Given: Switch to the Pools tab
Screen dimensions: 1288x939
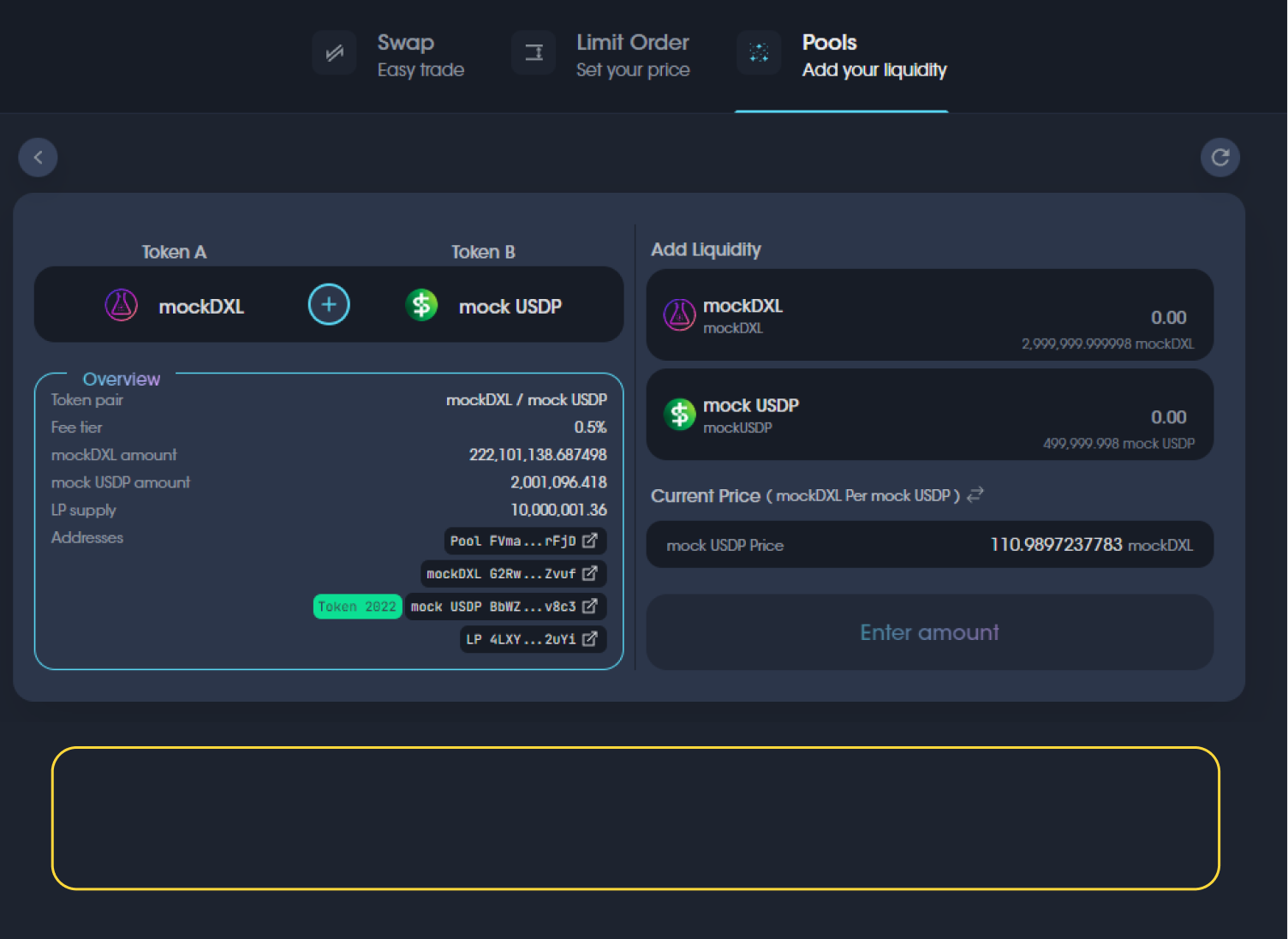Looking at the screenshot, I should [873, 55].
